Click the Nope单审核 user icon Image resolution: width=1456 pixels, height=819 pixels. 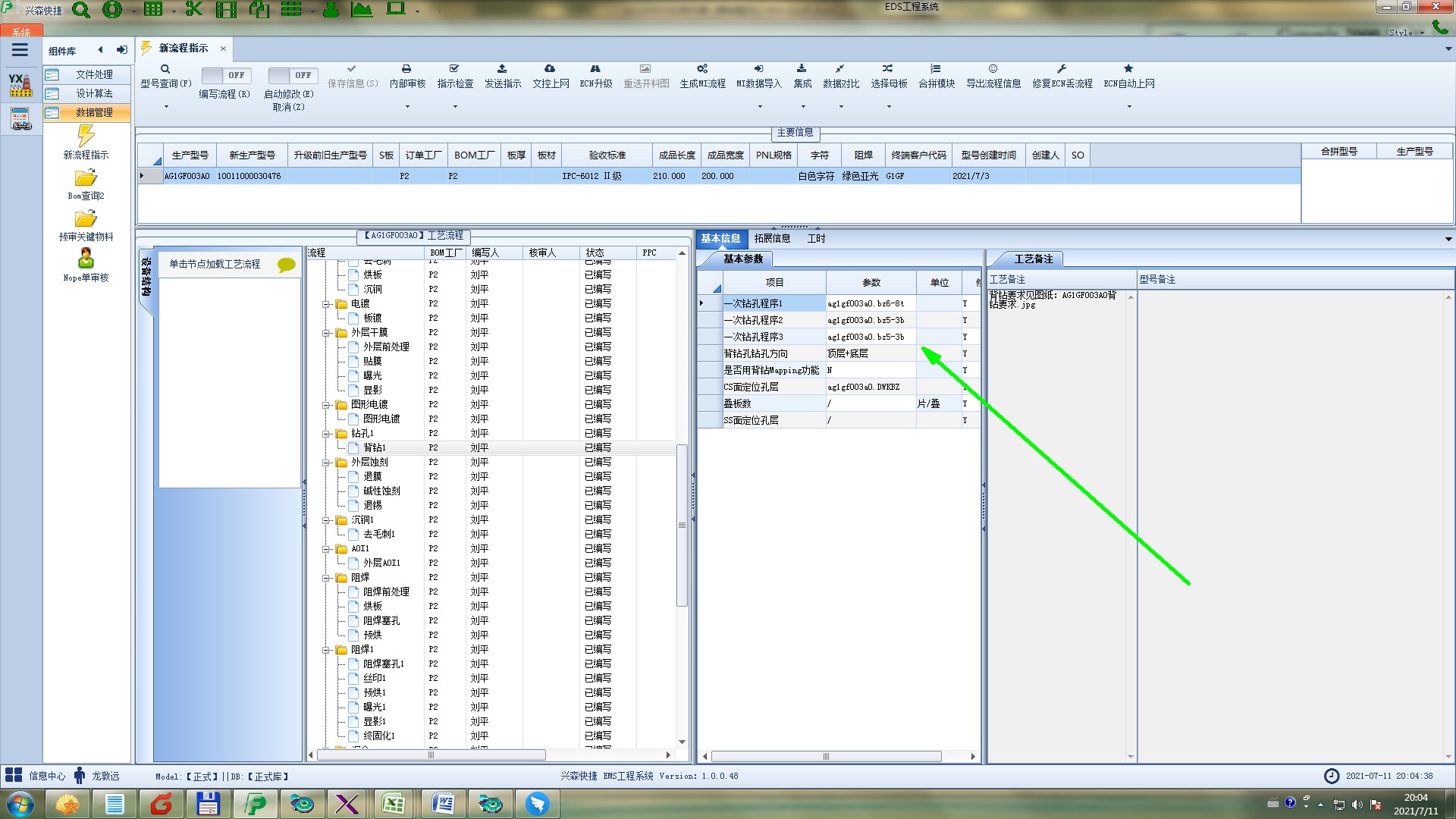(86, 259)
